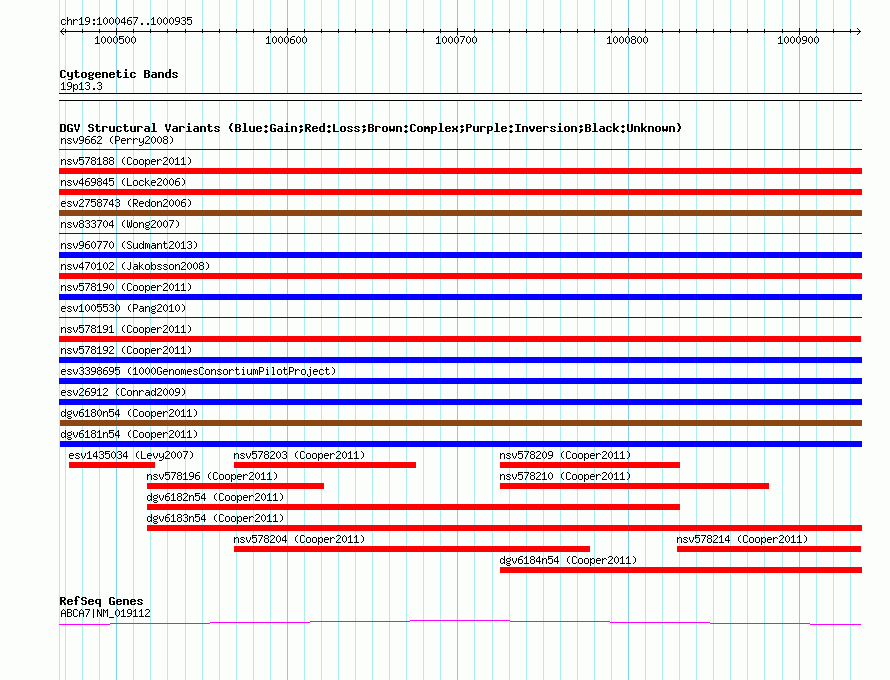Select the esv2758743 (Redon2006) brown complex bar

pyautogui.click(x=460, y=213)
